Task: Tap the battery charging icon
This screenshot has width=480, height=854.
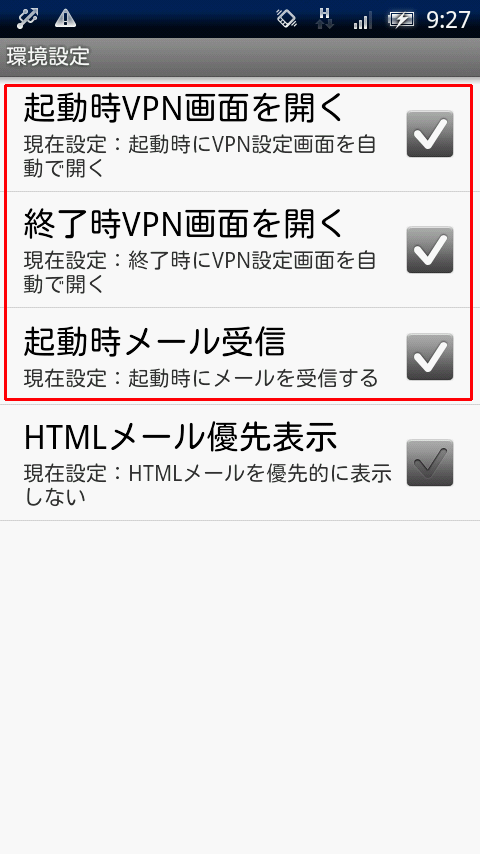Action: (x=401, y=20)
